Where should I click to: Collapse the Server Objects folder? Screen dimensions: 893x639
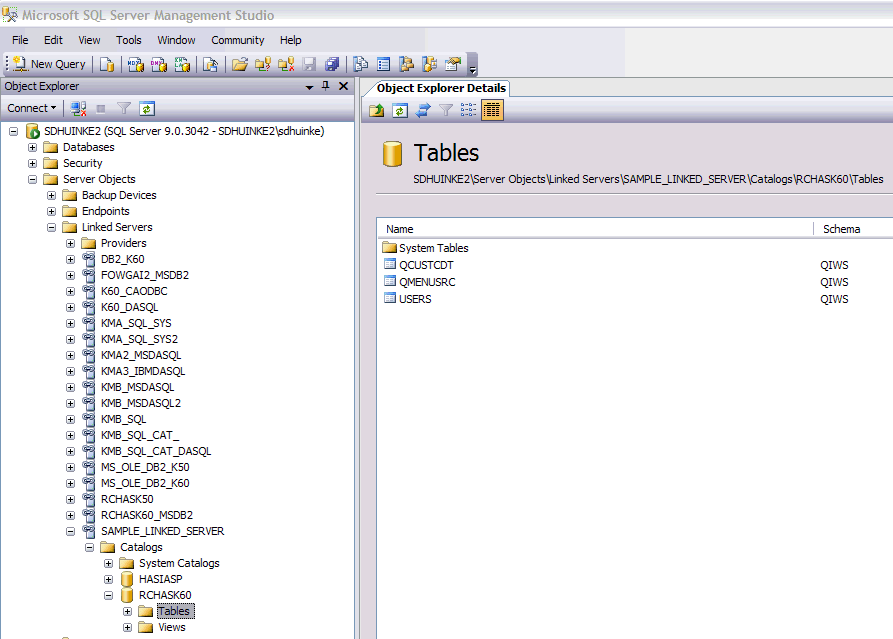click(32, 179)
